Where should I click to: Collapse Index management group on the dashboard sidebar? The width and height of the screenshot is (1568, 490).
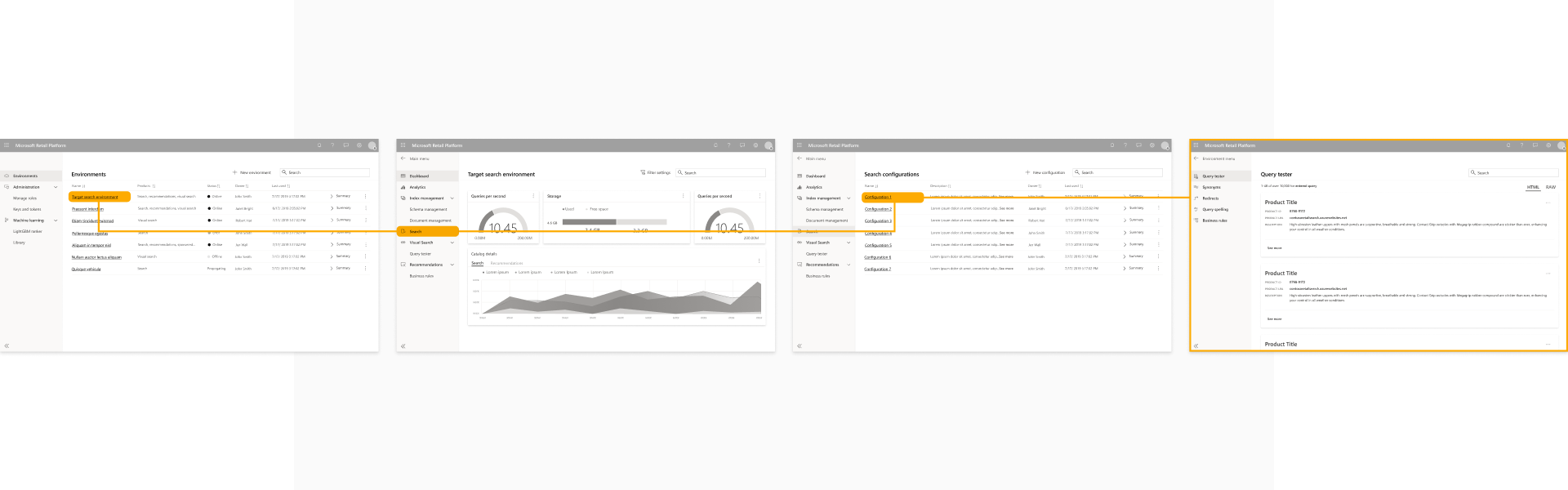[x=452, y=198]
